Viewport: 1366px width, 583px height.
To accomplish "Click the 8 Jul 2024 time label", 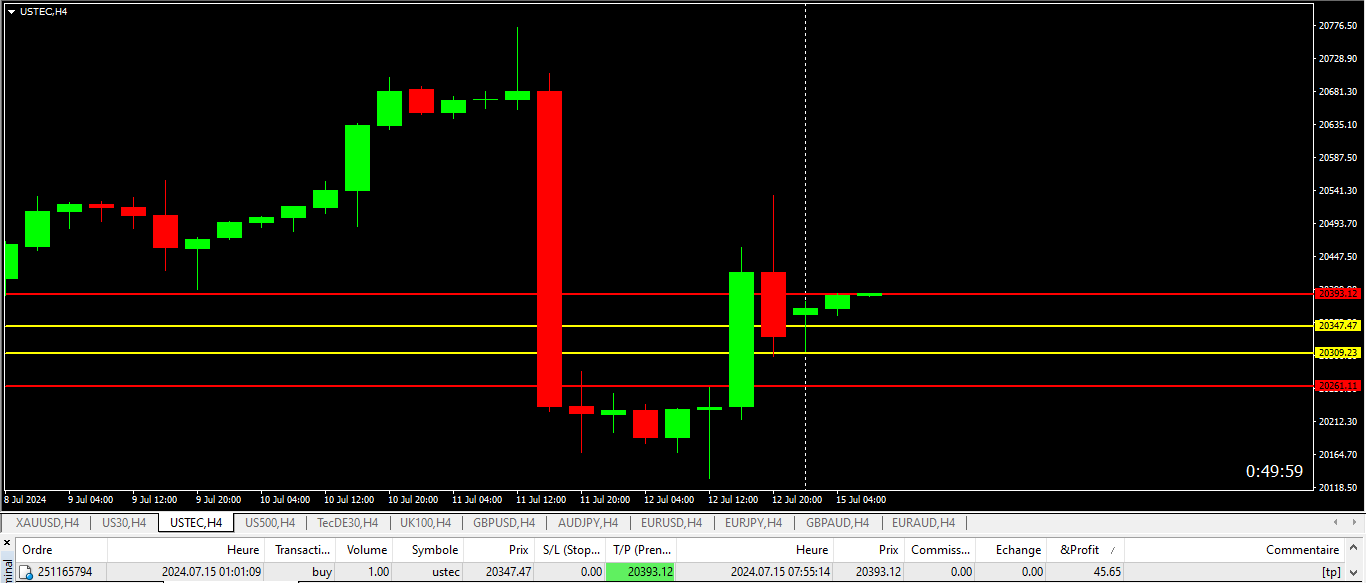I will click(x=25, y=499).
